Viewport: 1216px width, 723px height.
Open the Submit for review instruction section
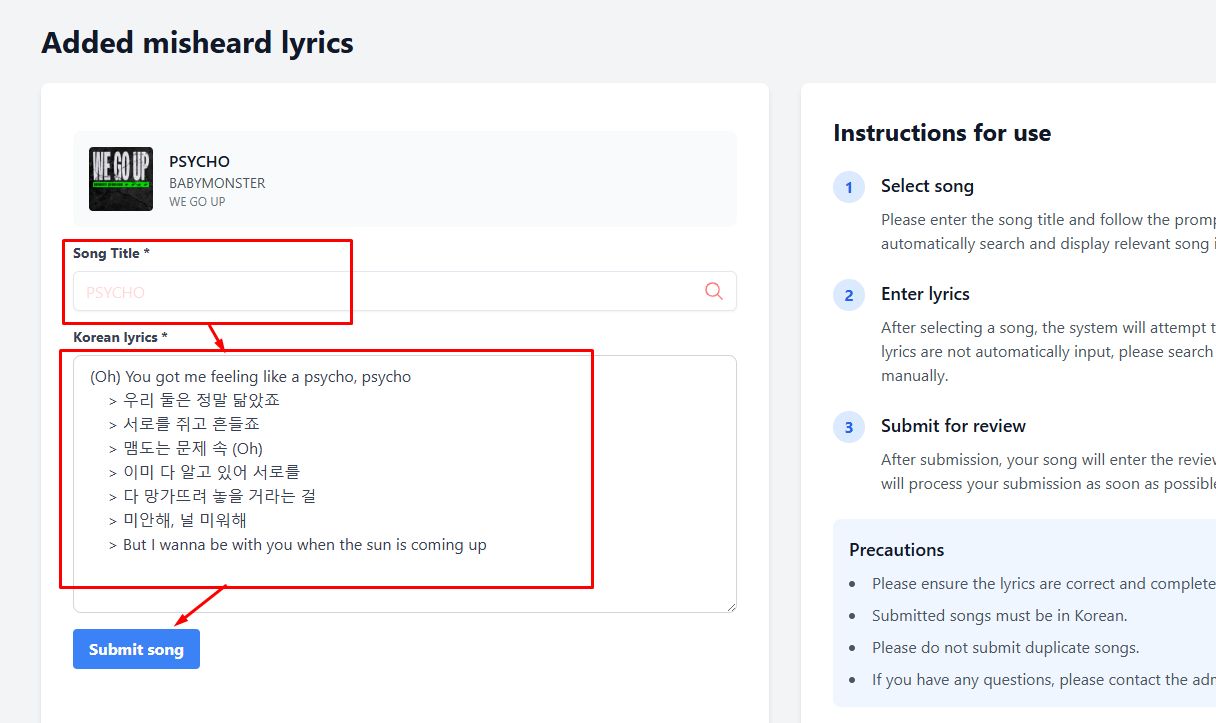[953, 425]
